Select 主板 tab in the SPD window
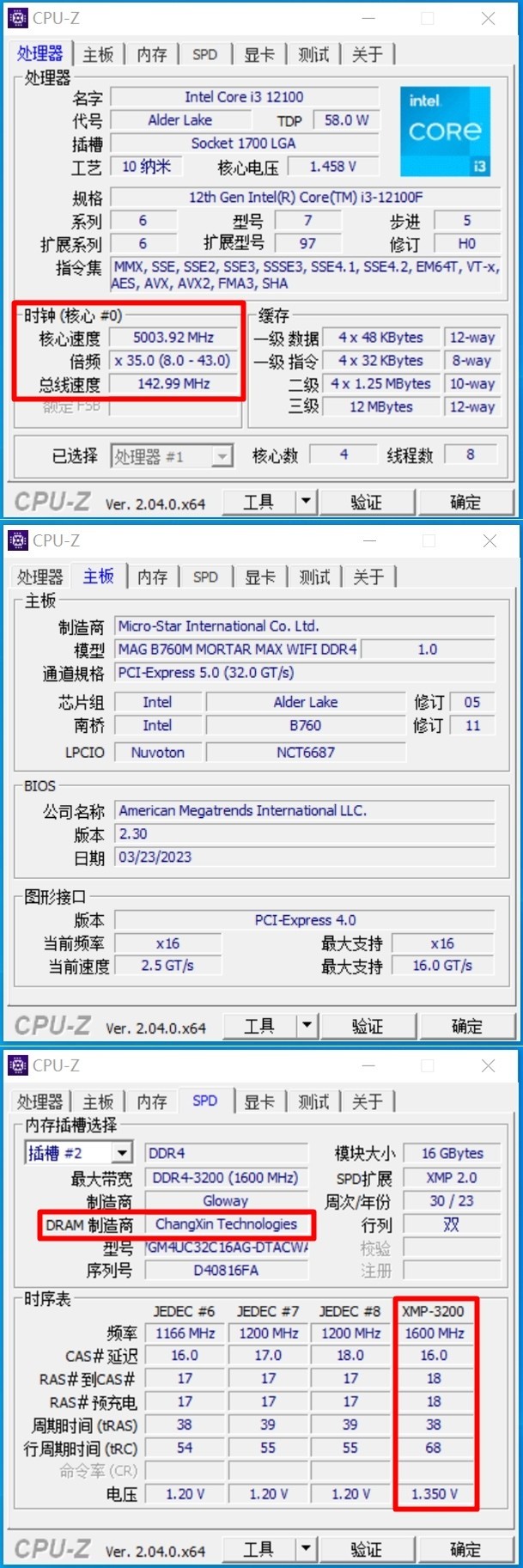Screen dimensions: 523x1568 [x=99, y=1101]
